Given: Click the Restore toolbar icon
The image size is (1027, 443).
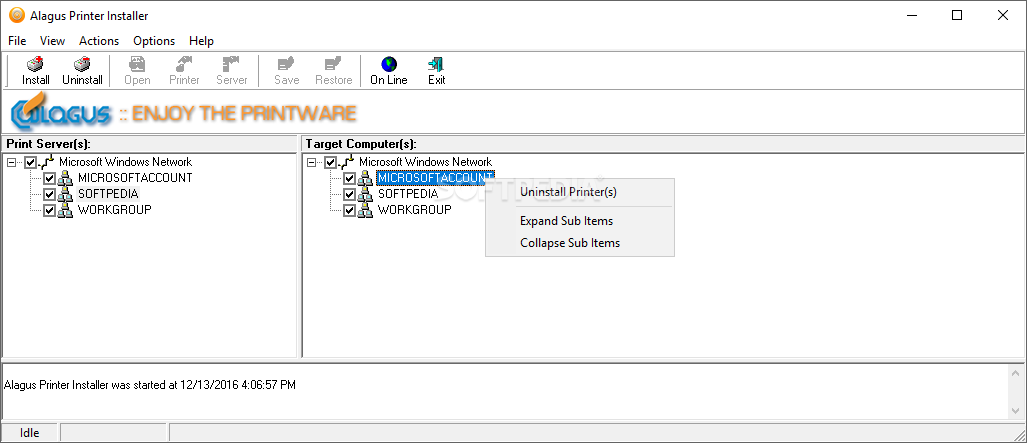Looking at the screenshot, I should (x=333, y=65).
